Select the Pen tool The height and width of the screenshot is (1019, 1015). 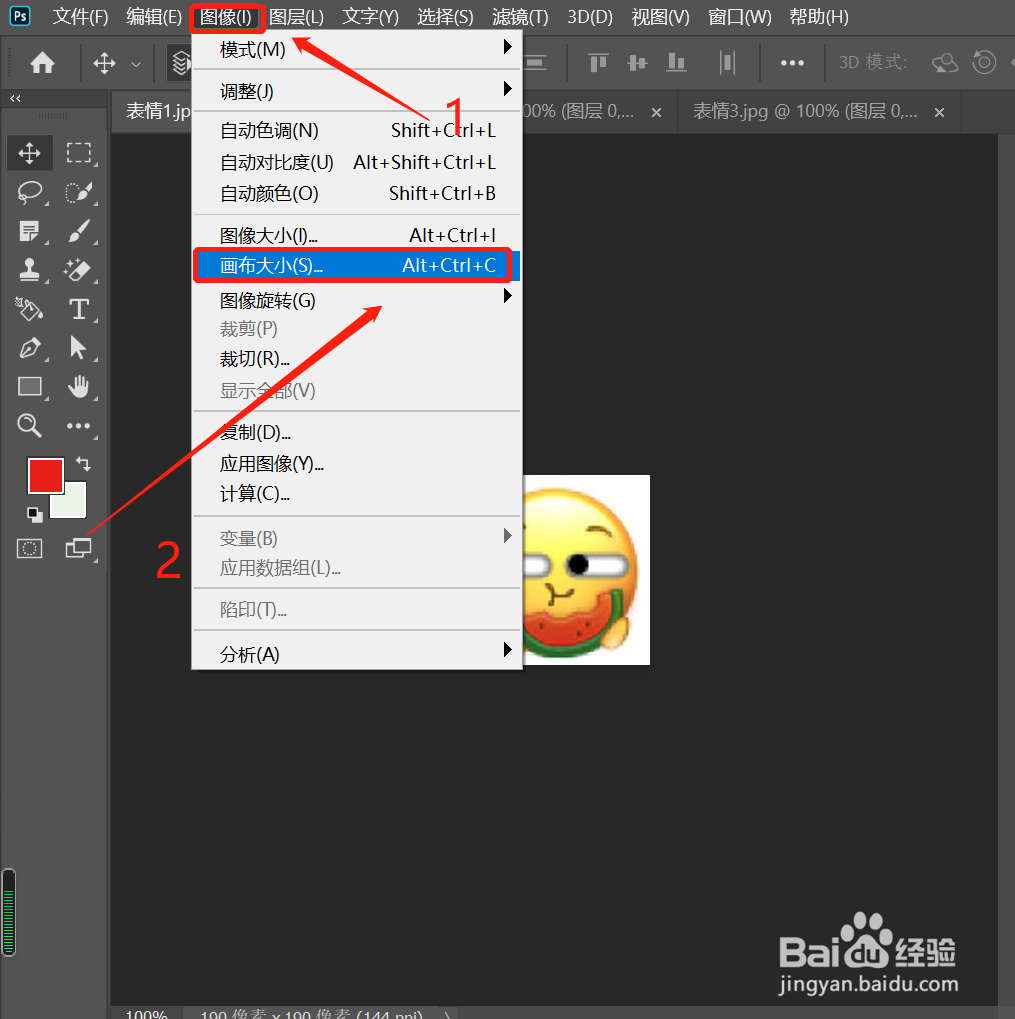[29, 348]
